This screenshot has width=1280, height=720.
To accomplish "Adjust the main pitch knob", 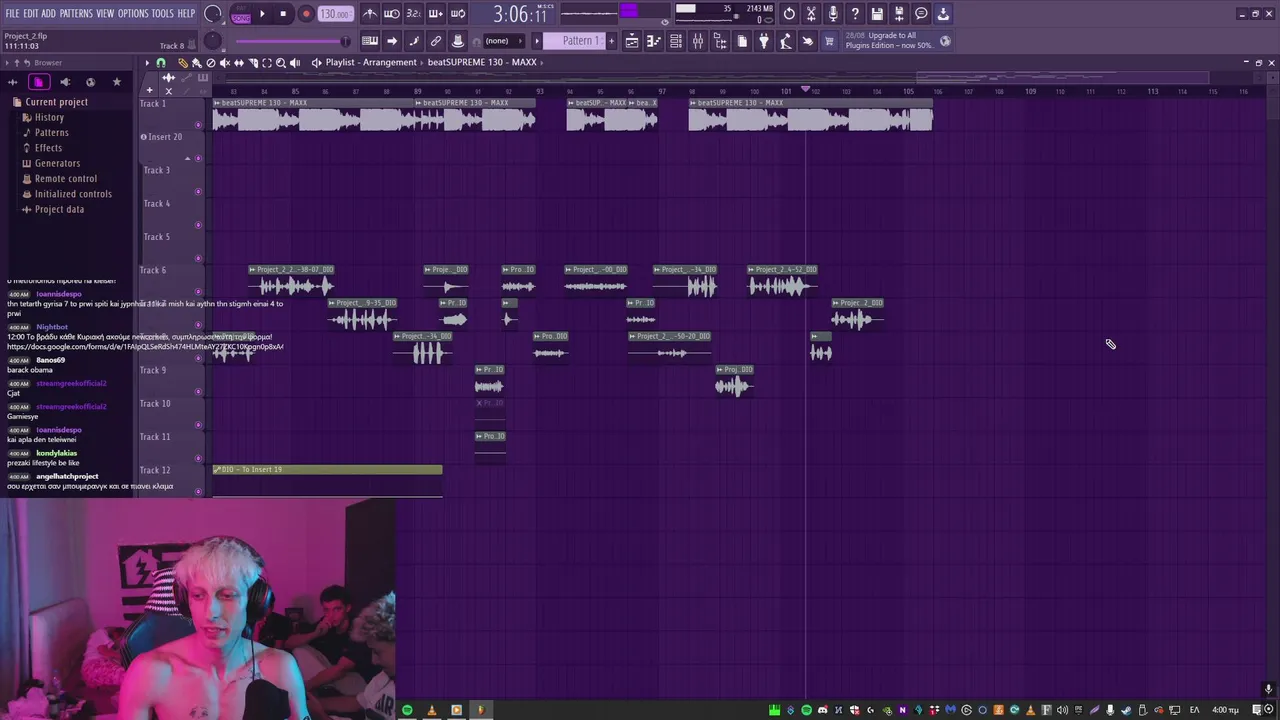I will pyautogui.click(x=213, y=41).
